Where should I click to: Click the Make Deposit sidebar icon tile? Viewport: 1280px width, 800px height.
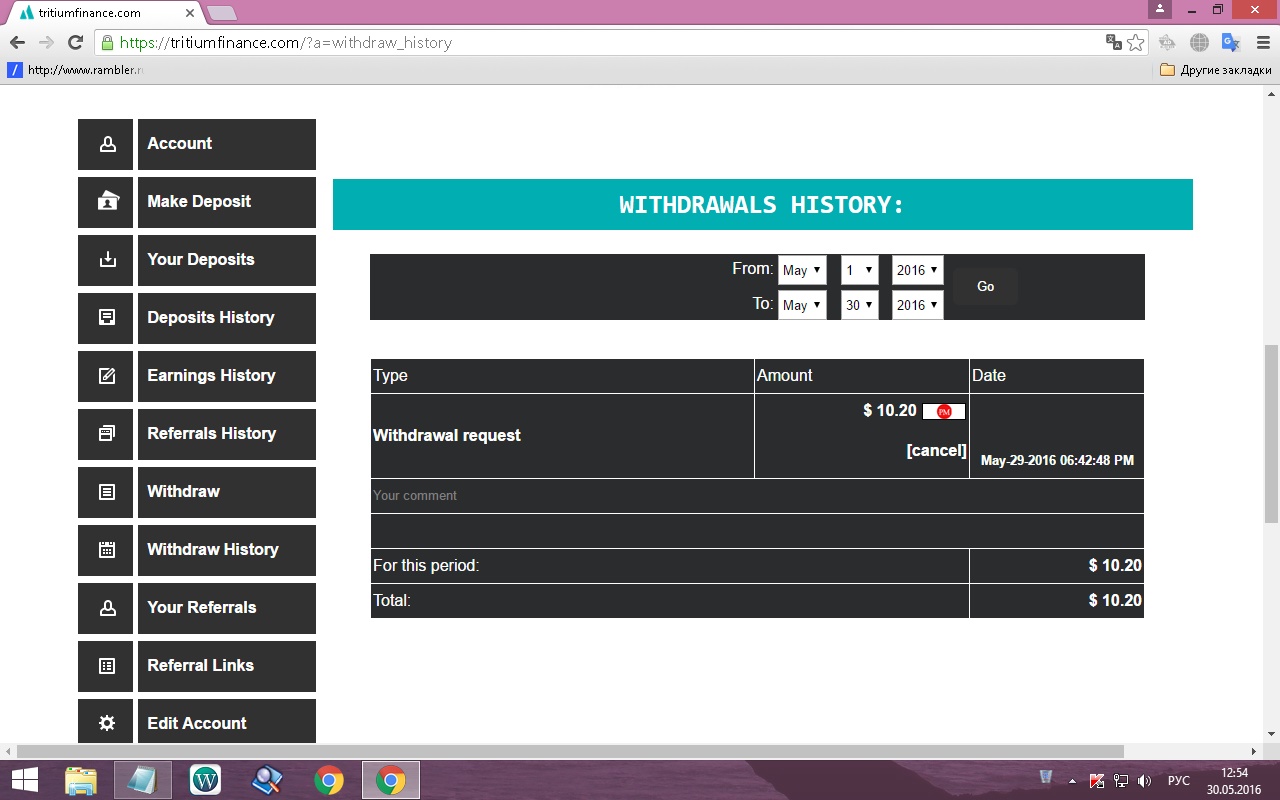pos(105,202)
